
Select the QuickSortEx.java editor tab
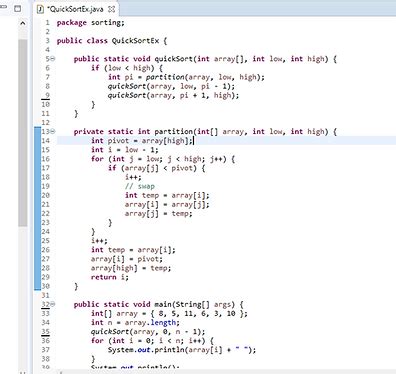point(76,9)
